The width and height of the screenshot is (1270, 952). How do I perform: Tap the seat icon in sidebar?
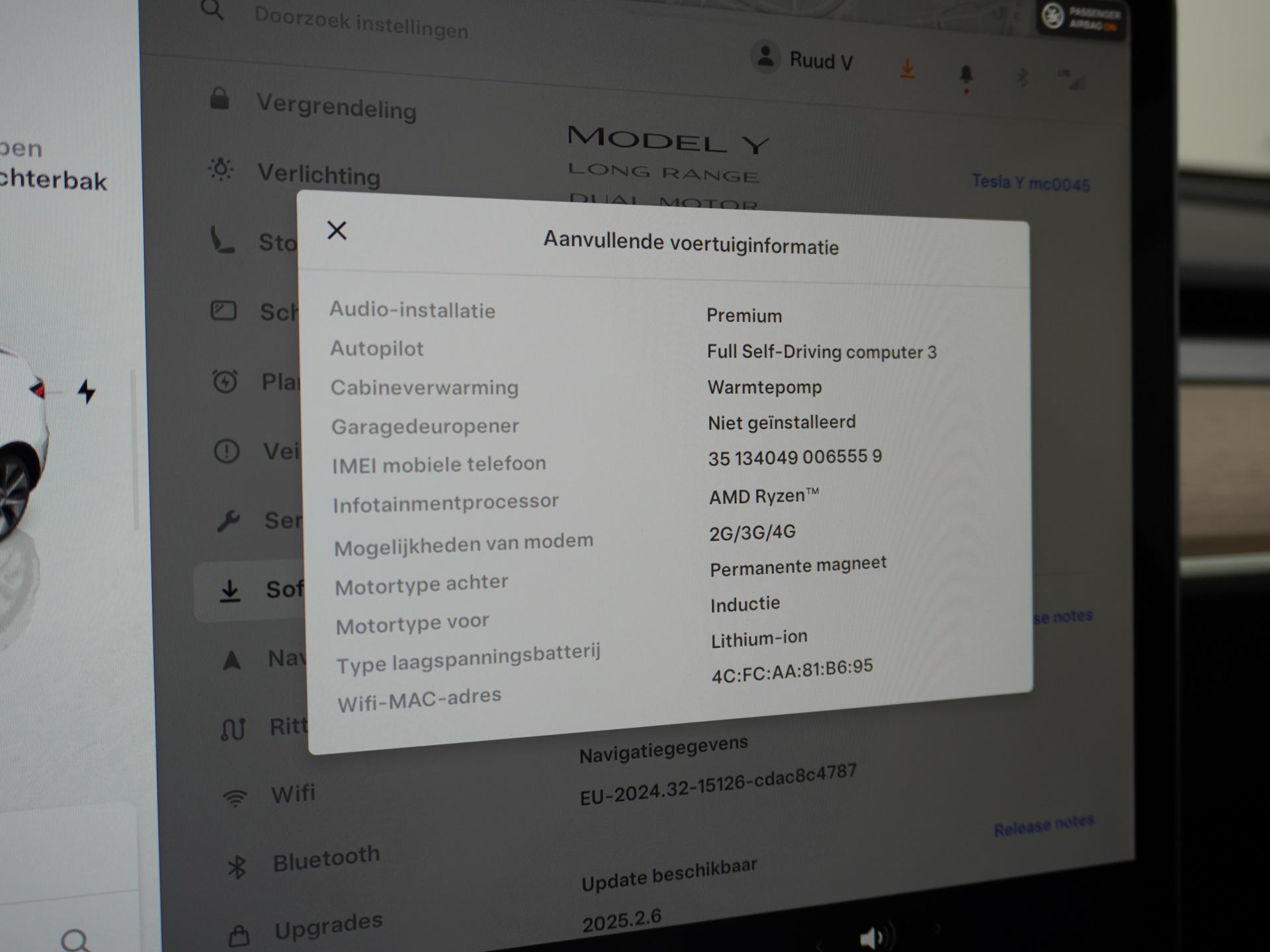222,239
